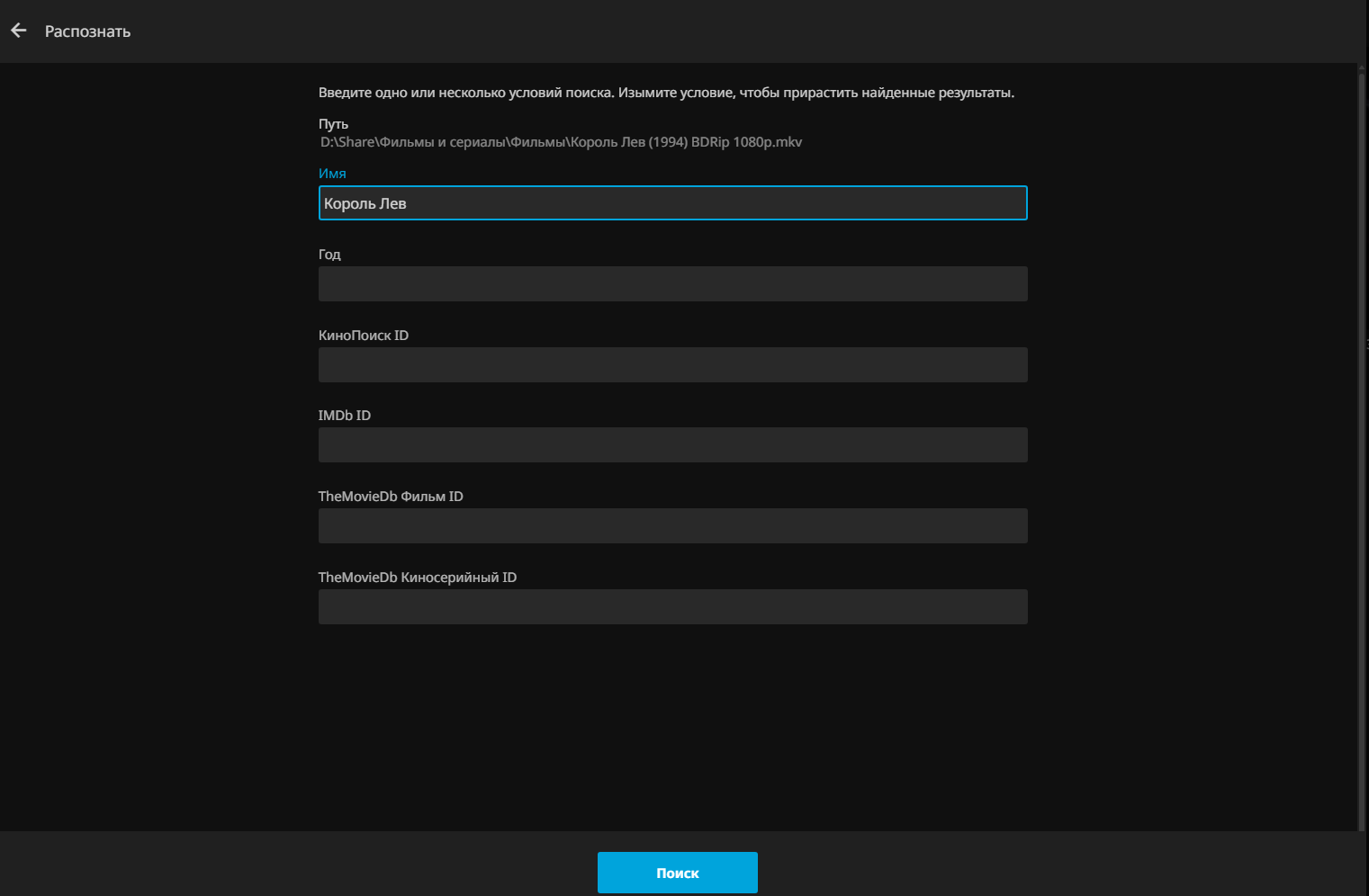Image resolution: width=1369 pixels, height=896 pixels.
Task: Click into the 'IMDb ID' input field
Action: click(x=672, y=445)
